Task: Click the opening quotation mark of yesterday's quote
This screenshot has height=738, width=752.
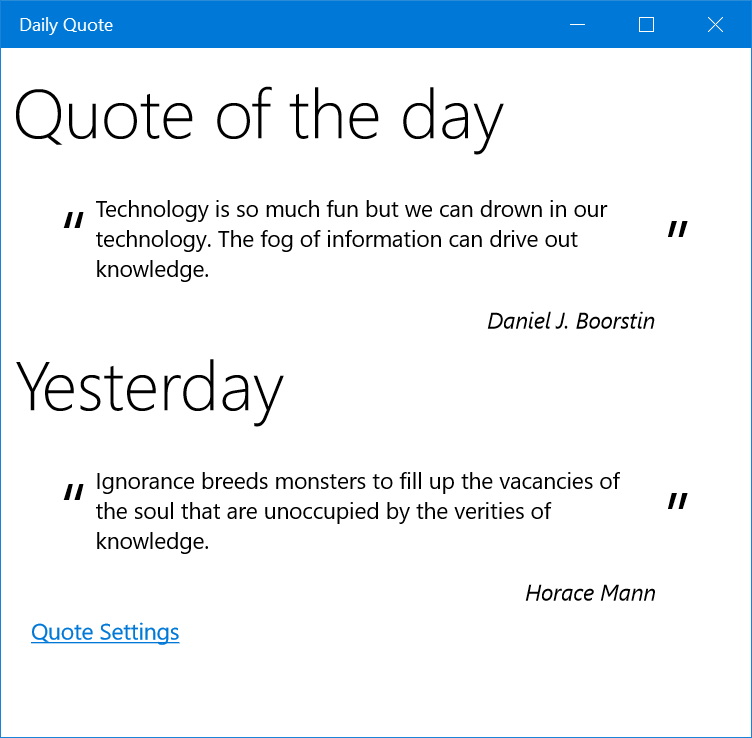Action: point(73,493)
